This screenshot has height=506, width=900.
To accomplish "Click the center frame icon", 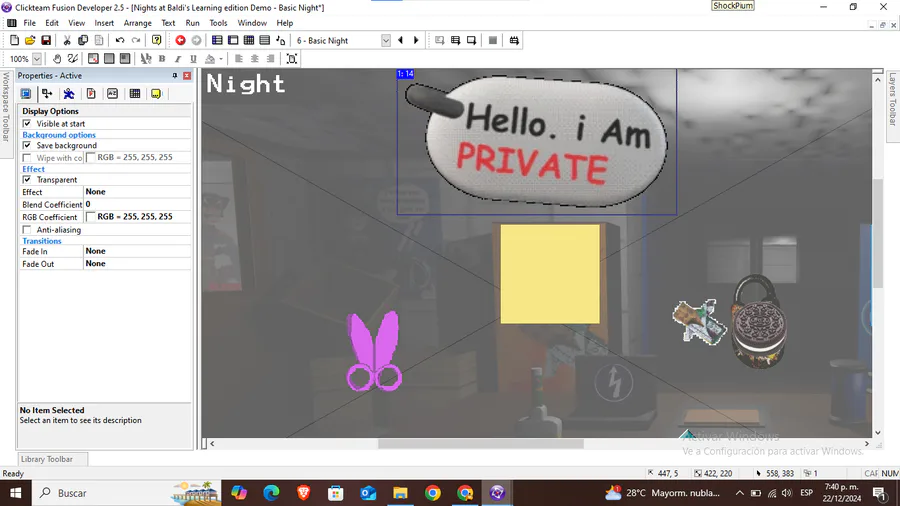I will point(292,59).
